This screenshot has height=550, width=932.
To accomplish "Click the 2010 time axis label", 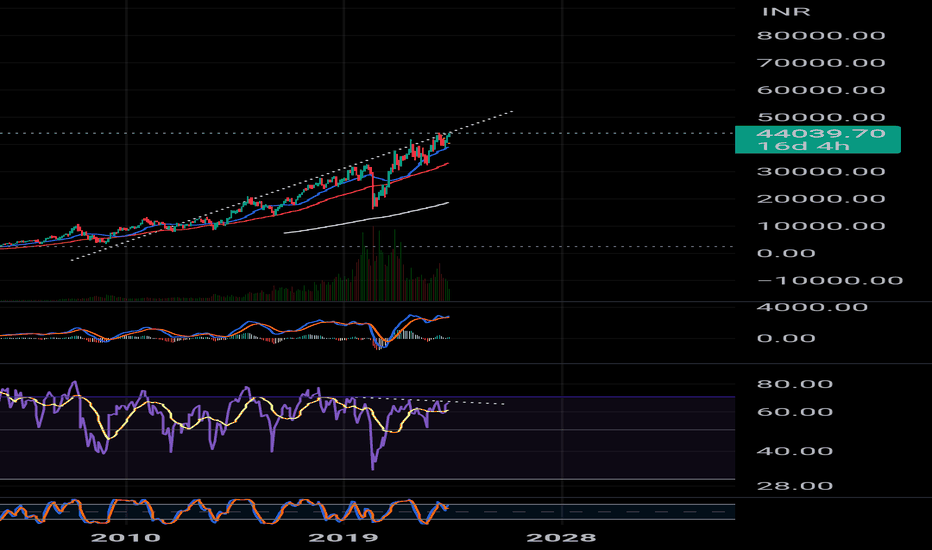I will coord(125,538).
